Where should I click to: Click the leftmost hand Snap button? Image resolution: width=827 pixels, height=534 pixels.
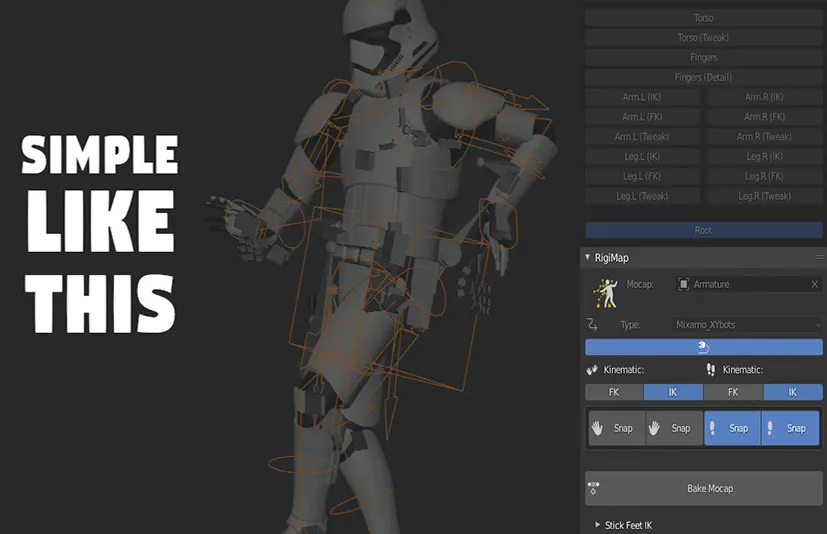(x=617, y=428)
